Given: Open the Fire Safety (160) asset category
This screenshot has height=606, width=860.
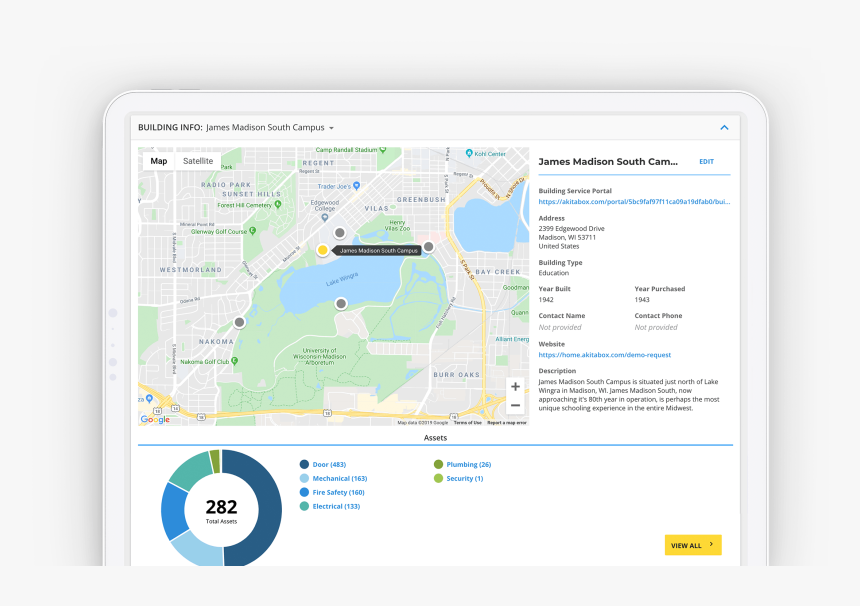Looking at the screenshot, I should pyautogui.click(x=338, y=492).
